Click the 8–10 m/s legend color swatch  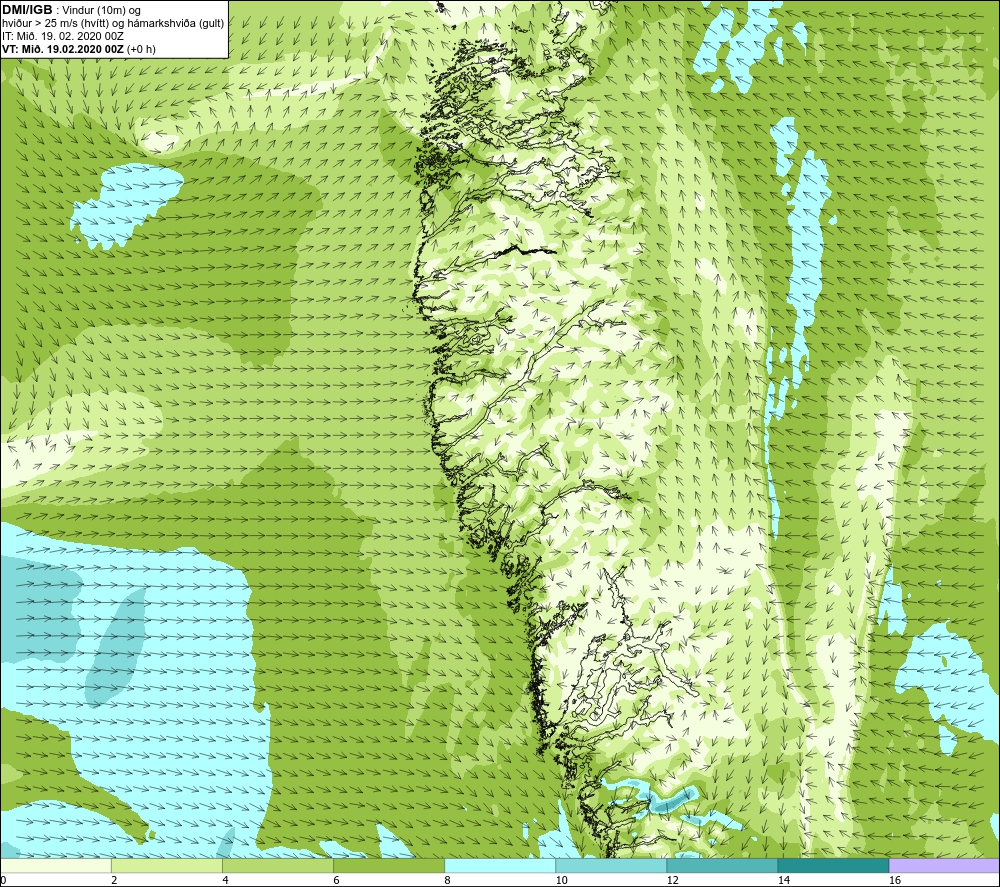pyautogui.click(x=500, y=866)
